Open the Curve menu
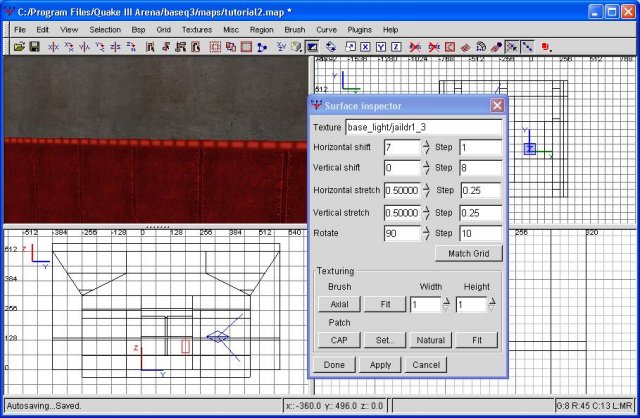Viewport: 640px width, 418px height. point(326,30)
